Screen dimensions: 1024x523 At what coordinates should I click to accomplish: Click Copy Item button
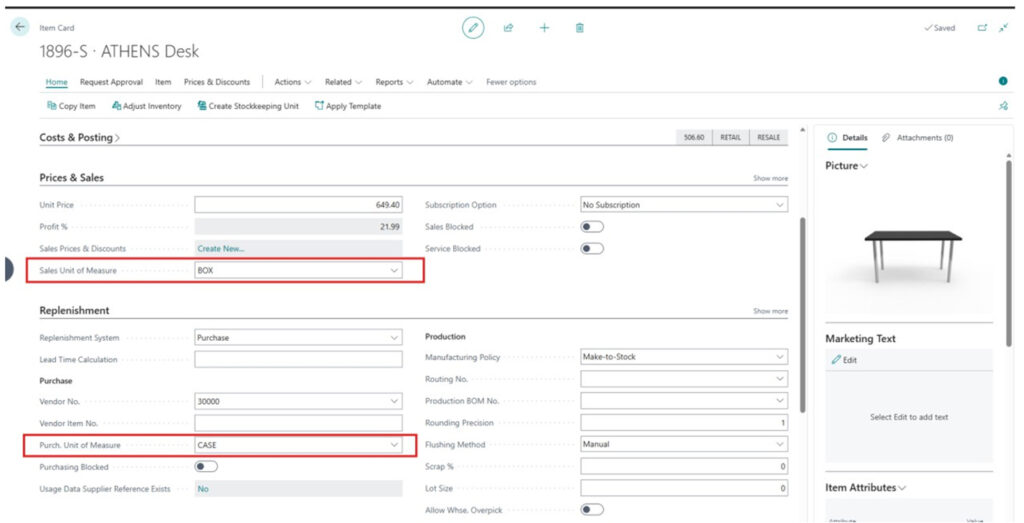(71, 106)
